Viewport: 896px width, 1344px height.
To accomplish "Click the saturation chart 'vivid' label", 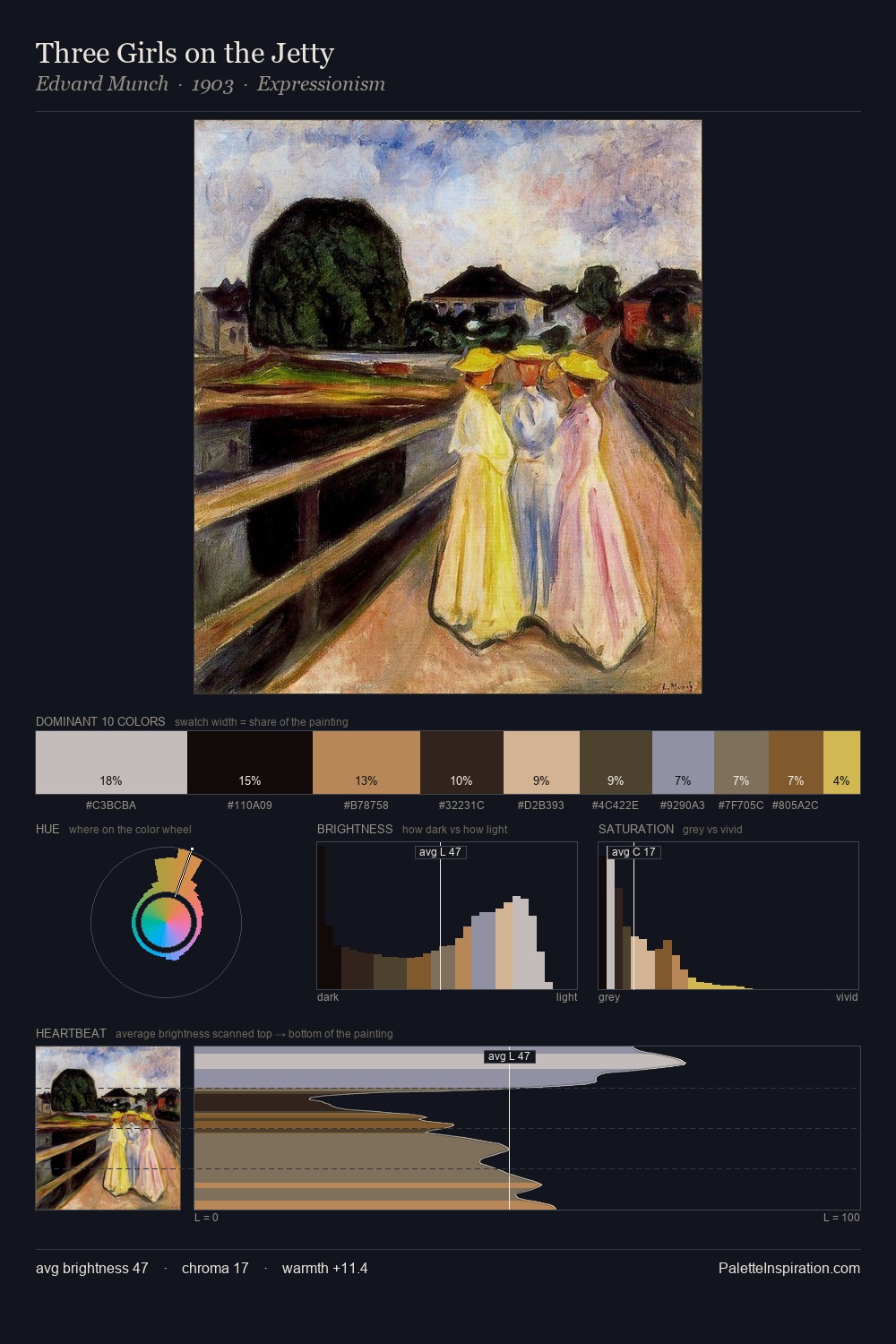I will pos(847,997).
